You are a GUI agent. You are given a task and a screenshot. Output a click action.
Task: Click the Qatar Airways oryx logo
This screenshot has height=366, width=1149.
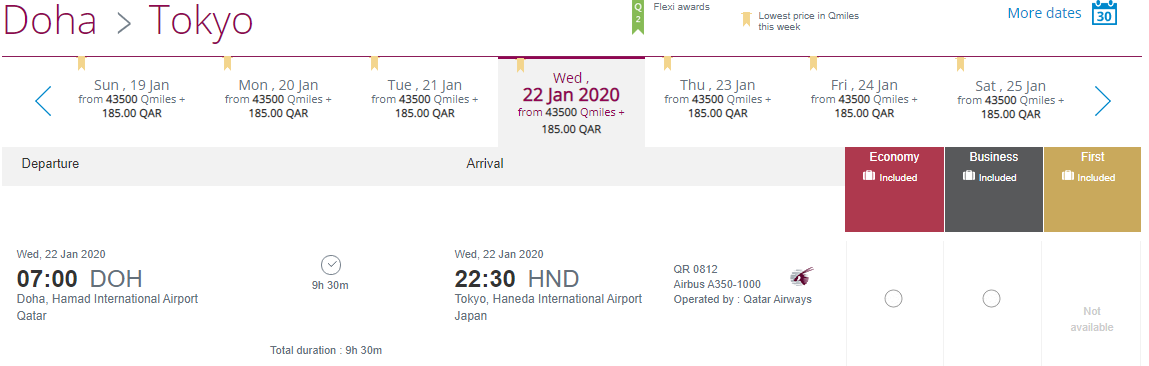[802, 277]
